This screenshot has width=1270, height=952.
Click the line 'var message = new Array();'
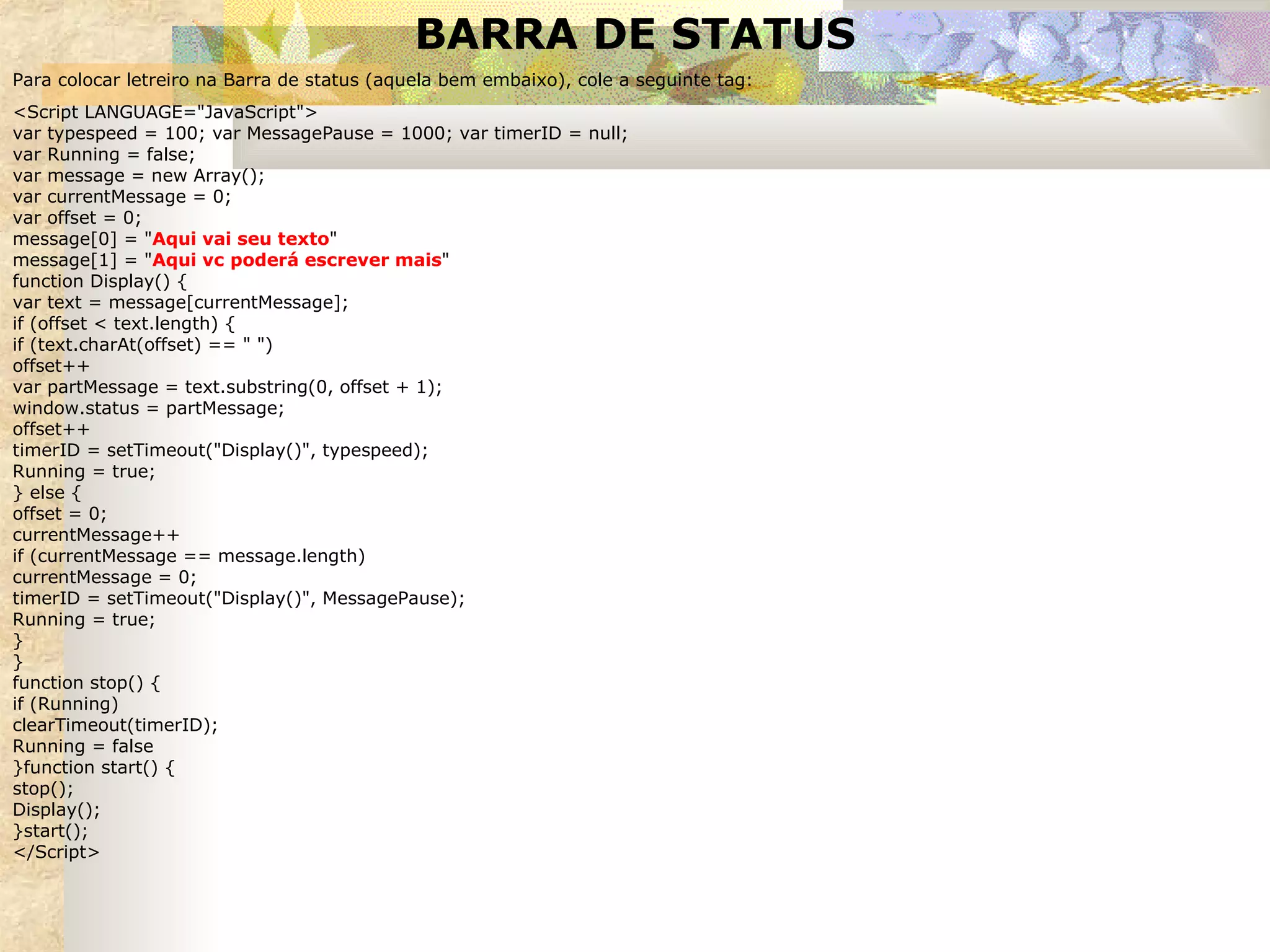tap(138, 176)
